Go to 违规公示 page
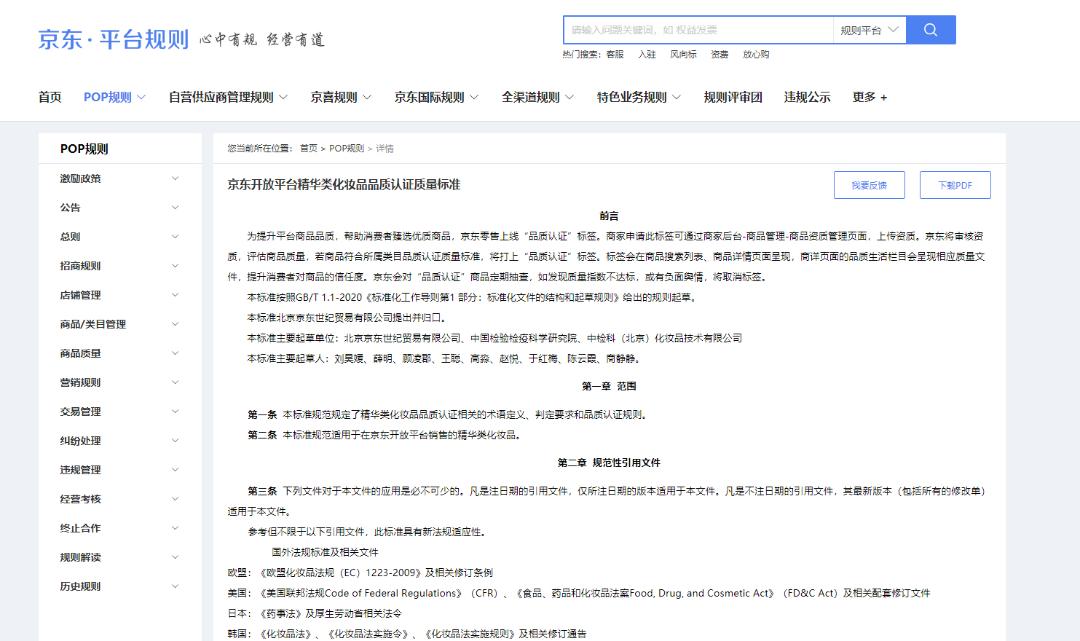Viewport: 1080px width, 641px height. tap(806, 97)
